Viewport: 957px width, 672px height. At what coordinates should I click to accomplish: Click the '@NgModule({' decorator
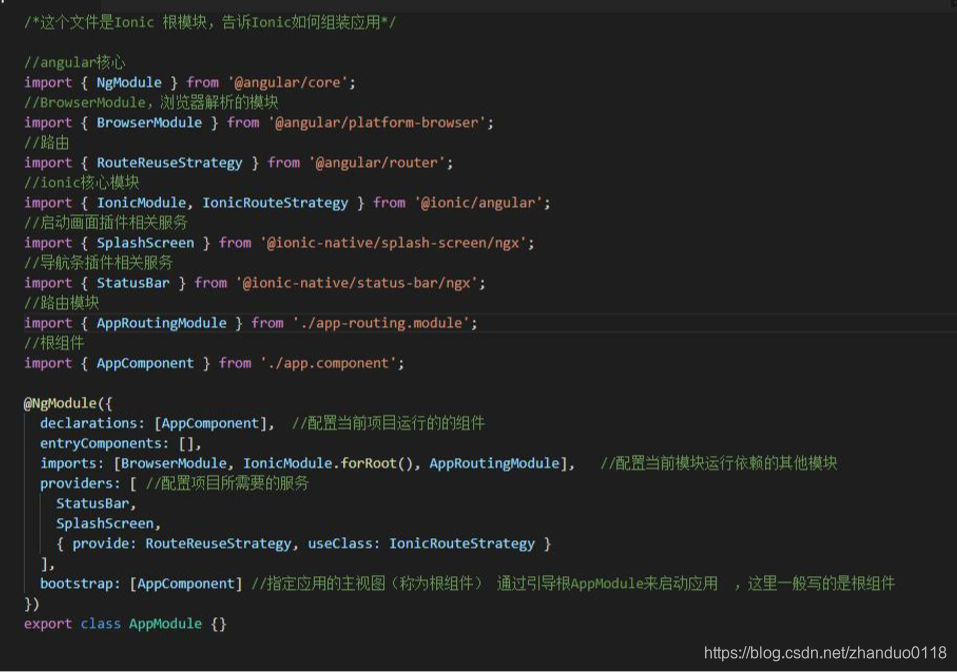pyautogui.click(x=68, y=403)
